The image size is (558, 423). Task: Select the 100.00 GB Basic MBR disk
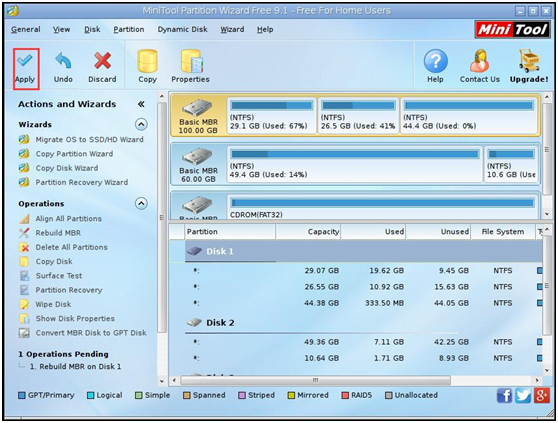198,116
